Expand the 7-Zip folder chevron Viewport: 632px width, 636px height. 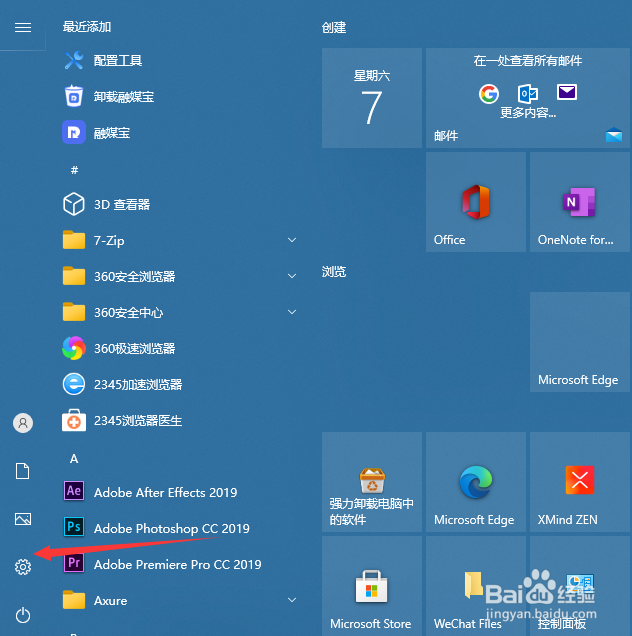(292, 240)
